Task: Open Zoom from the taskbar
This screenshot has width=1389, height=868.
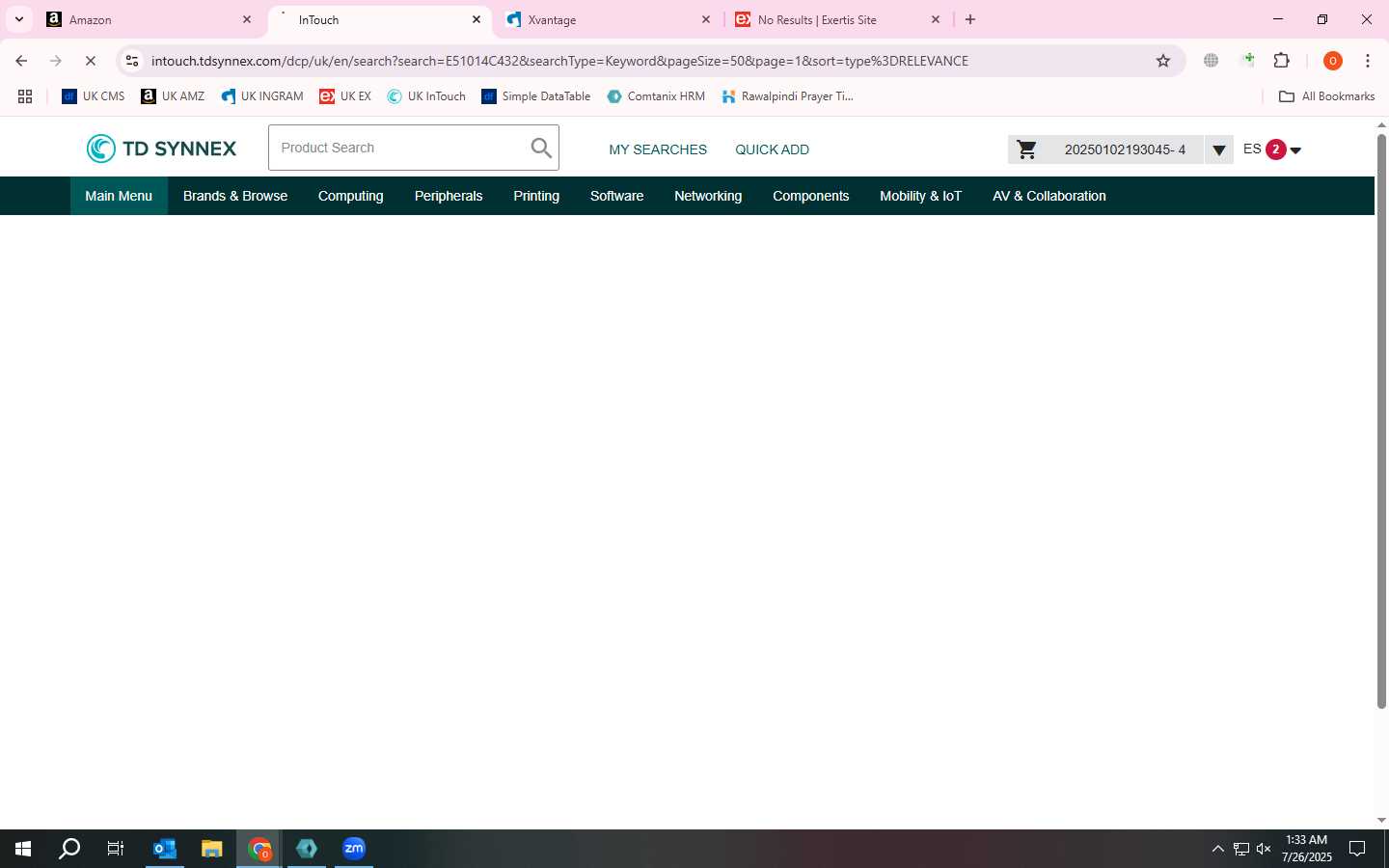Action: coord(354,849)
